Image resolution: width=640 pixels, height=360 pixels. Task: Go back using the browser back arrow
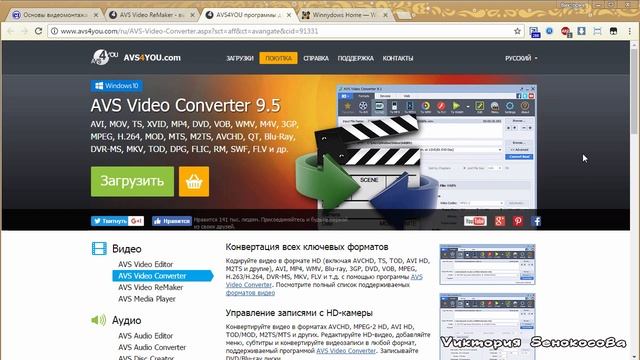(11, 31)
